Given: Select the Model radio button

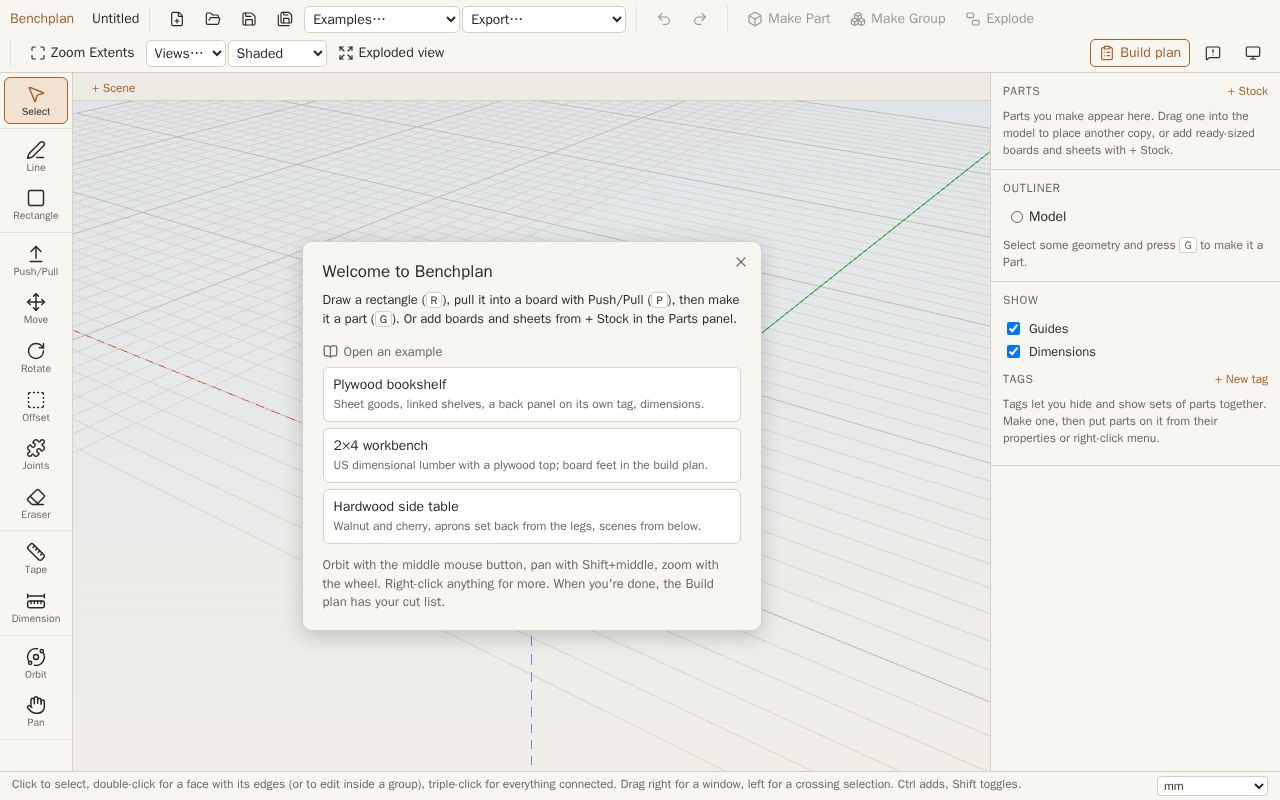Looking at the screenshot, I should [x=1017, y=217].
